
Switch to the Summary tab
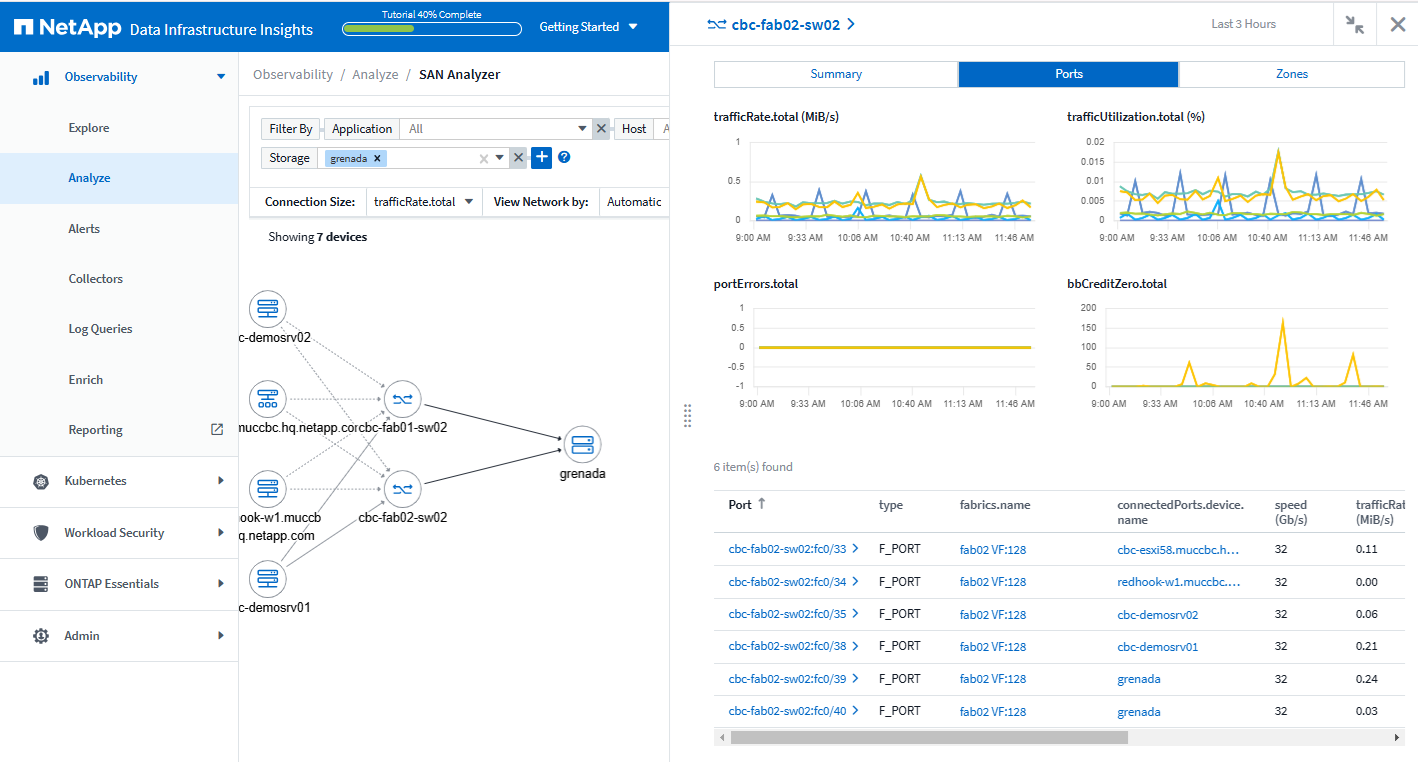pyautogui.click(x=836, y=74)
